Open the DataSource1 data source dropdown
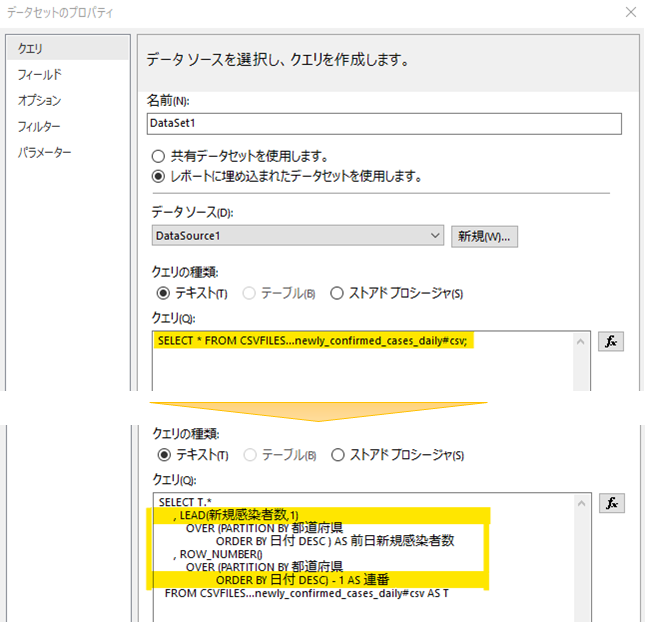The width and height of the screenshot is (651, 626). click(434, 236)
